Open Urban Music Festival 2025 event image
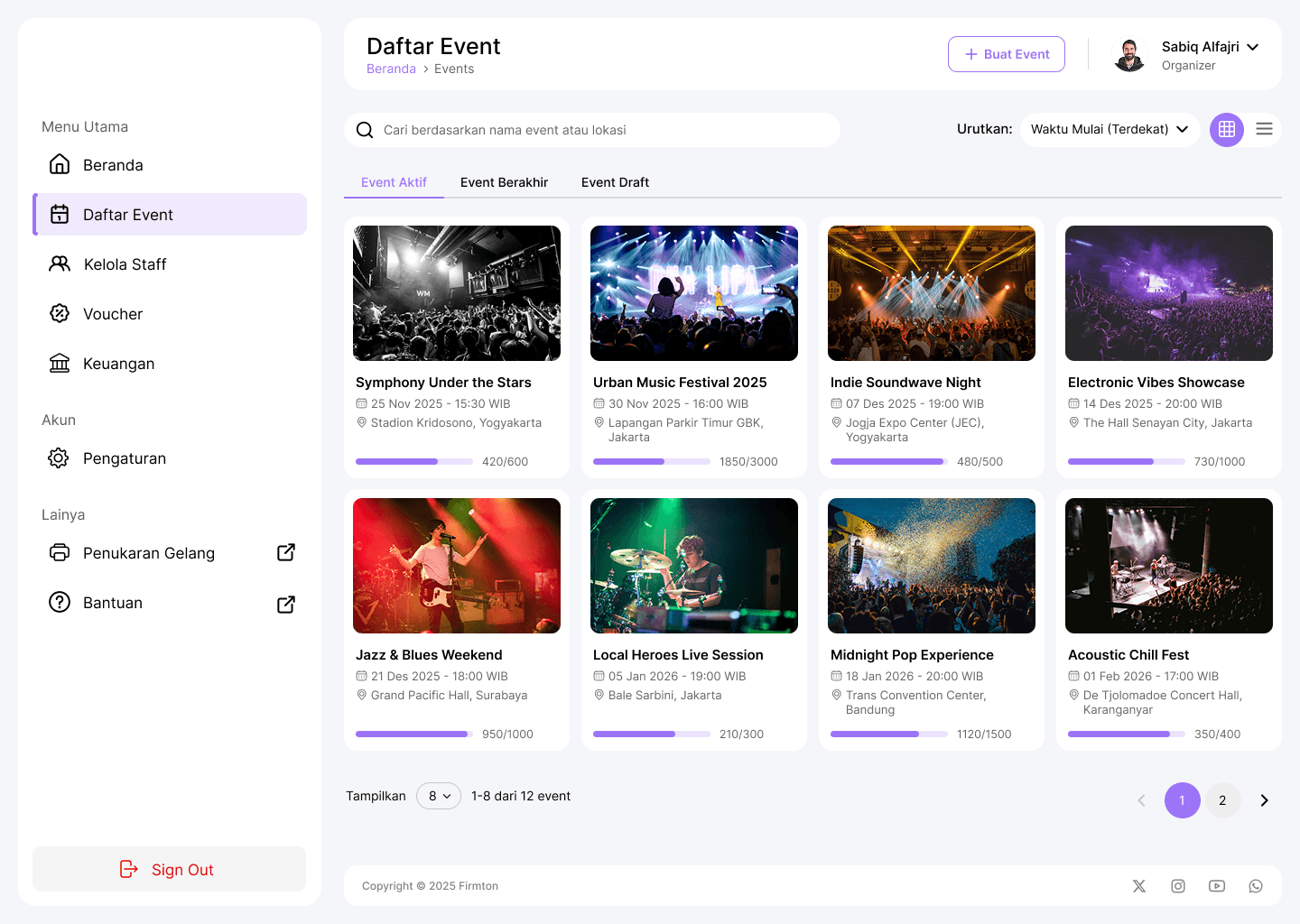 point(694,293)
